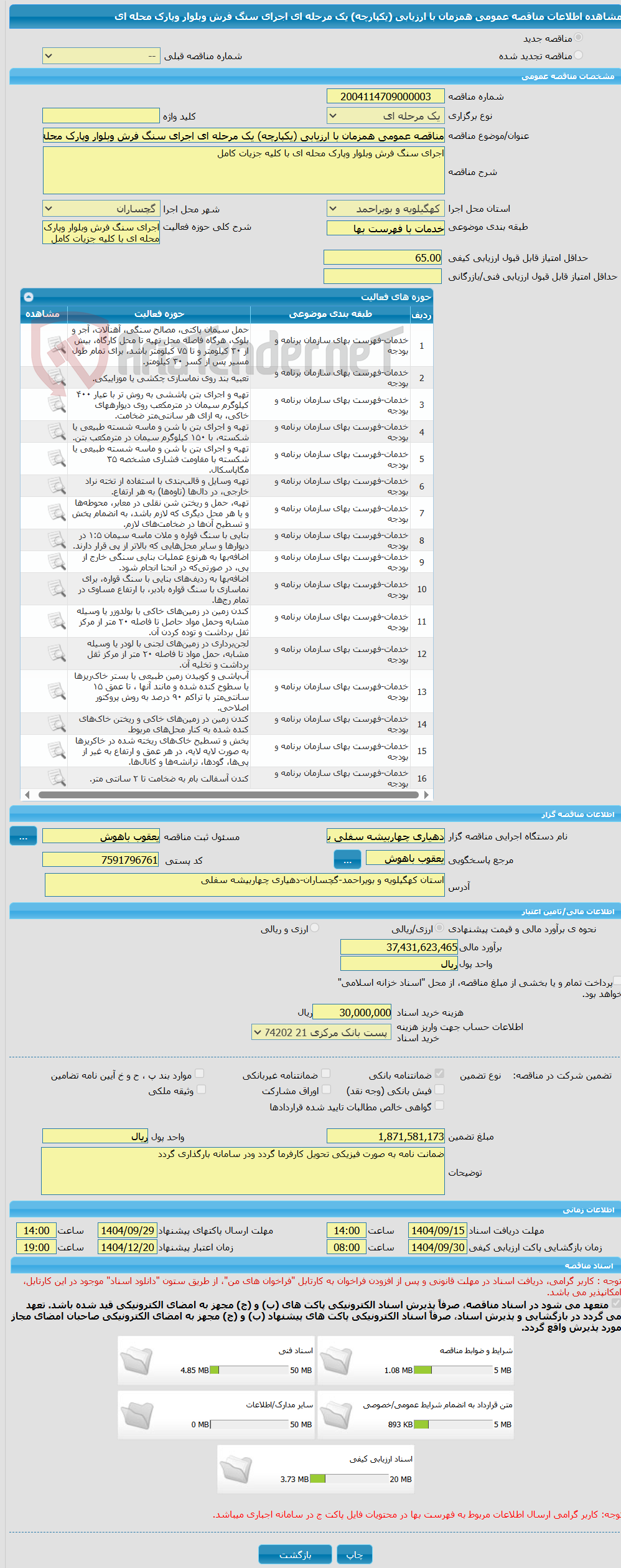The image size is (621, 1568).
Task: Open view icon for activity row 10
Action: 57,588
